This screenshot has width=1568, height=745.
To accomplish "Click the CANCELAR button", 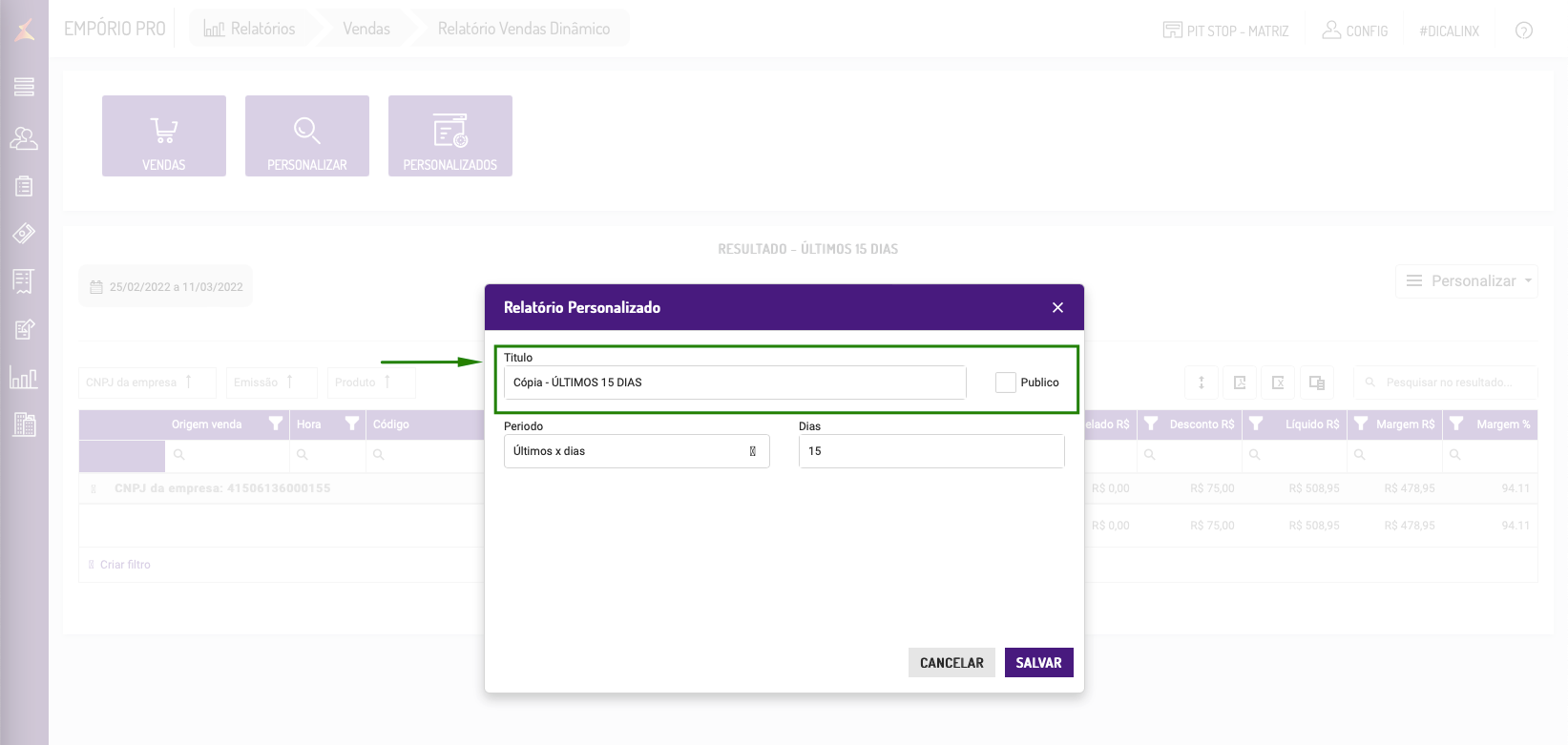I will (951, 663).
